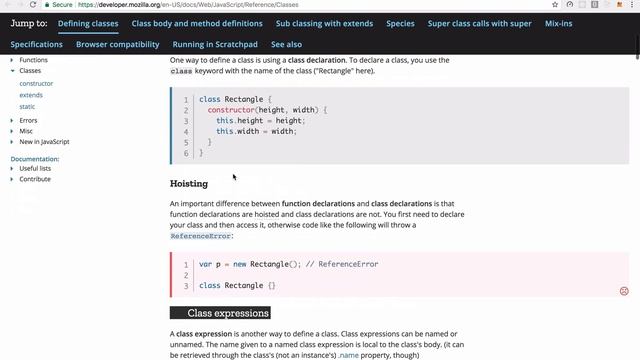The image size is (640, 360).
Task: Open the Documentation: sidebar heading link
Action: pyautogui.click(x=35, y=159)
